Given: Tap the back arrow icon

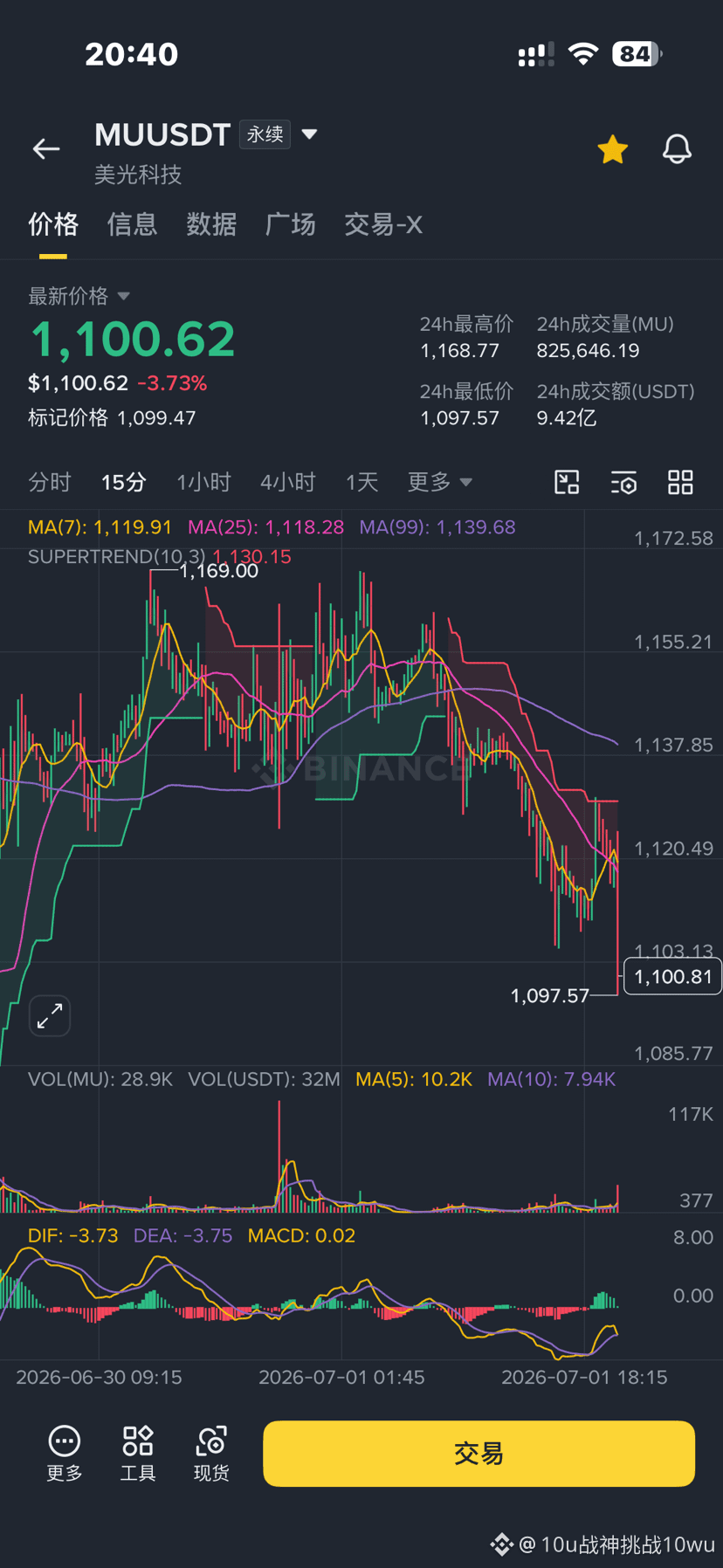Looking at the screenshot, I should coord(46,149).
